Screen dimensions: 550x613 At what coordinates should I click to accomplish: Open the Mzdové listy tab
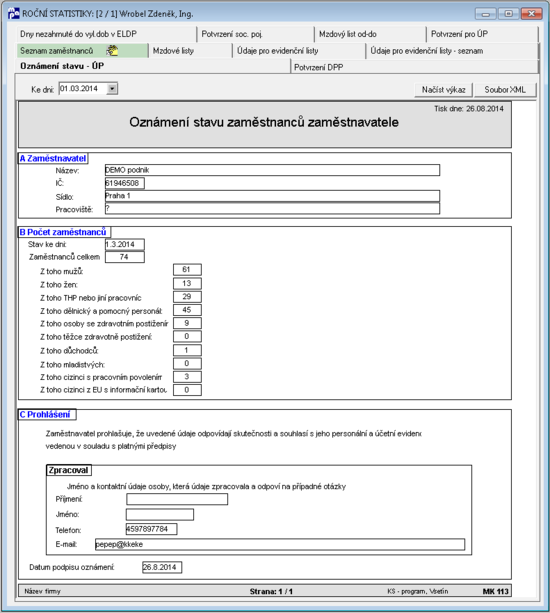(x=190, y=51)
